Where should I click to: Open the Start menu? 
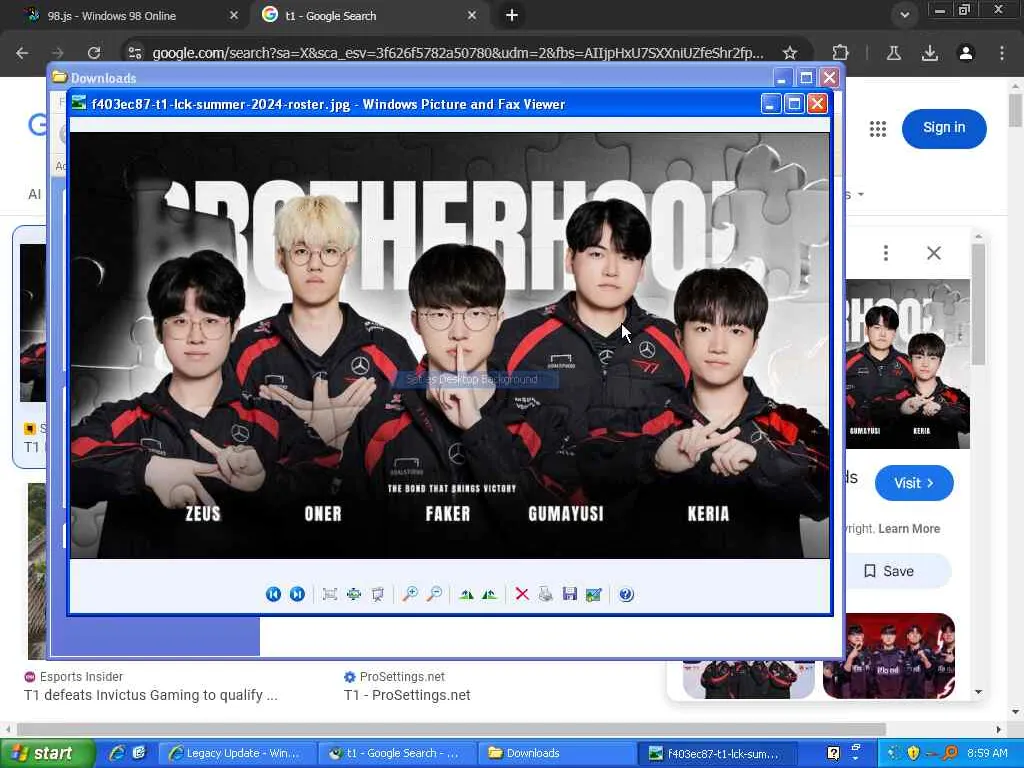[x=47, y=753]
